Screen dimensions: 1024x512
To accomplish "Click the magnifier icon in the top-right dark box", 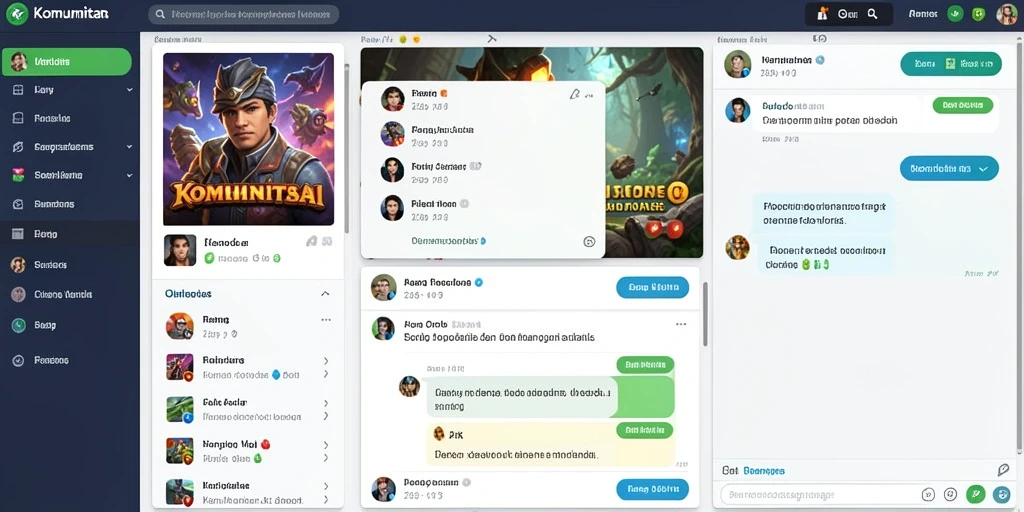I will 872,14.
